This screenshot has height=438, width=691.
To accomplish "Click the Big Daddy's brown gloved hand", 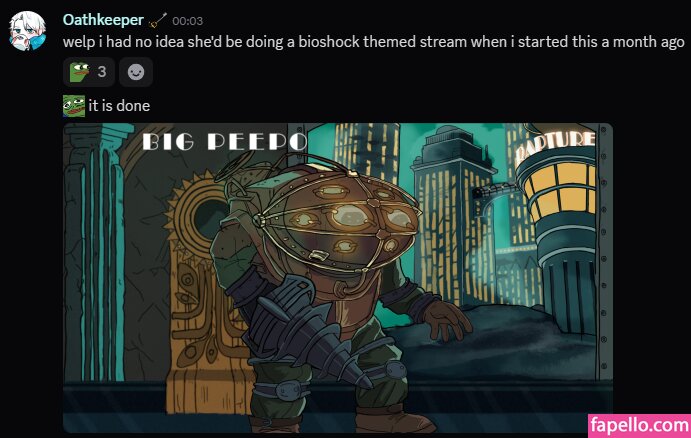I will point(445,319).
